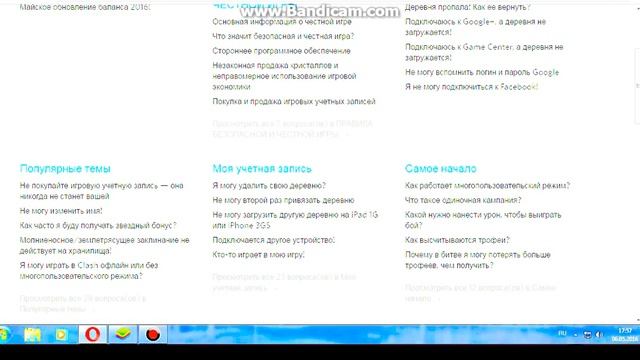Open 'Я могу играть в Clash офлайн' link
This screenshot has width=640, height=360.
(x=89, y=271)
